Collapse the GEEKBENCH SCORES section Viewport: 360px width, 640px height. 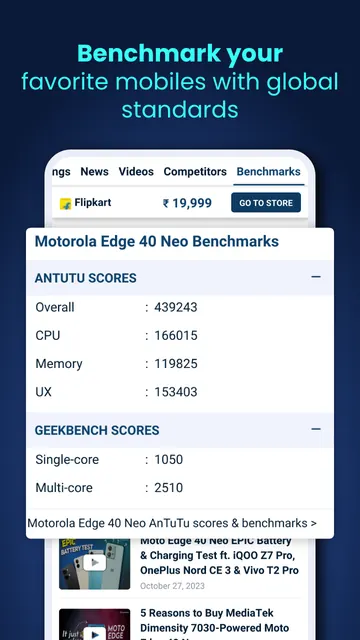pyautogui.click(x=316, y=429)
